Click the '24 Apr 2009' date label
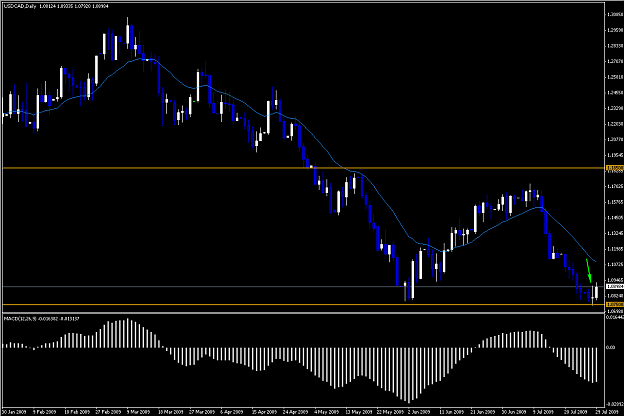625x417 pixels. click(x=295, y=412)
